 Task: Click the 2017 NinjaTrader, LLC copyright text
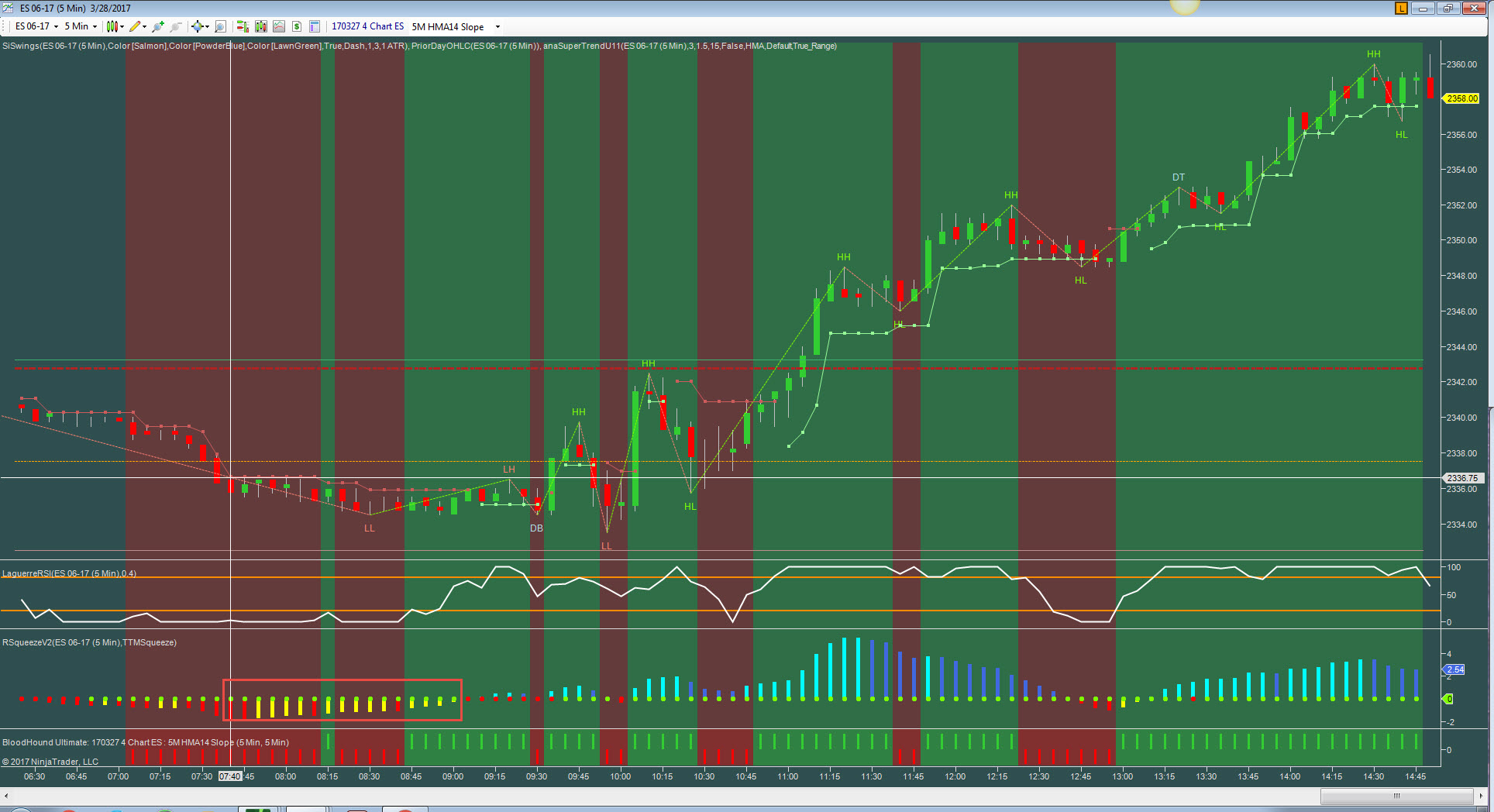pos(50,762)
